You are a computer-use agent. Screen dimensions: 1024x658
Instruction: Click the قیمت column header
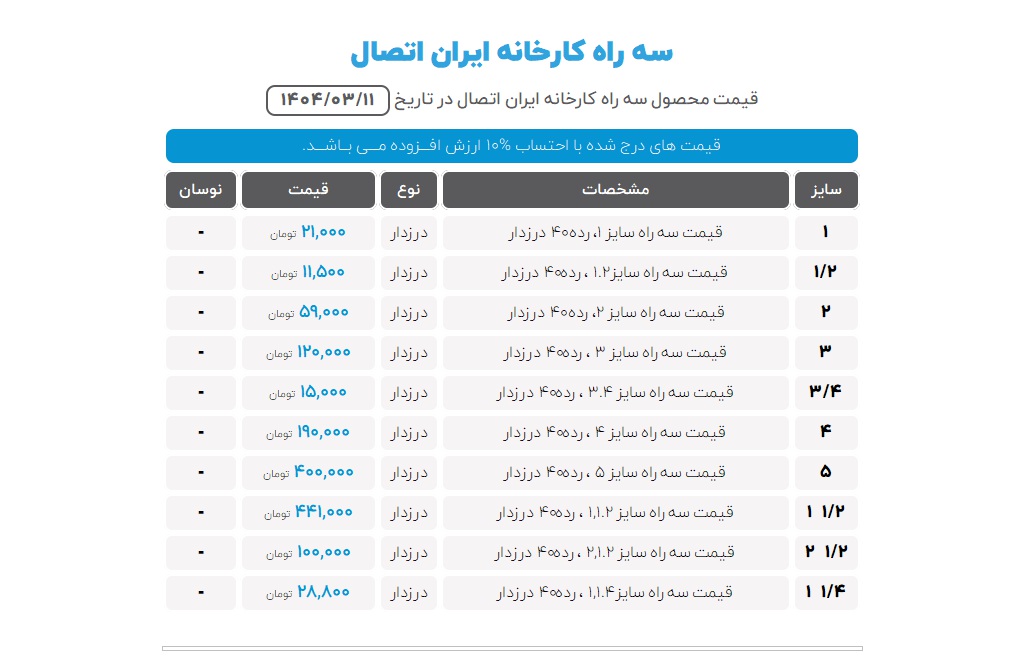pyautogui.click(x=308, y=190)
